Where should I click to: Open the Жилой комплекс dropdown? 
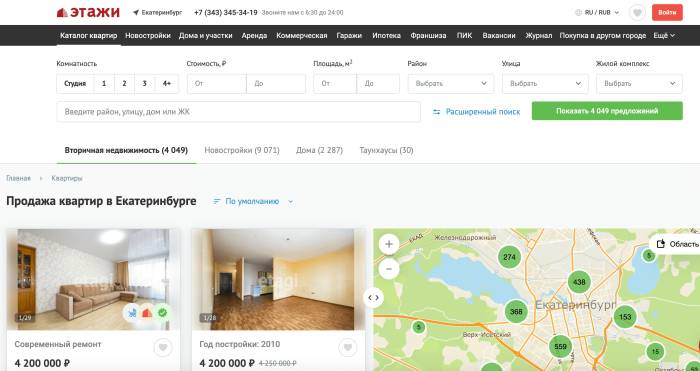639,83
